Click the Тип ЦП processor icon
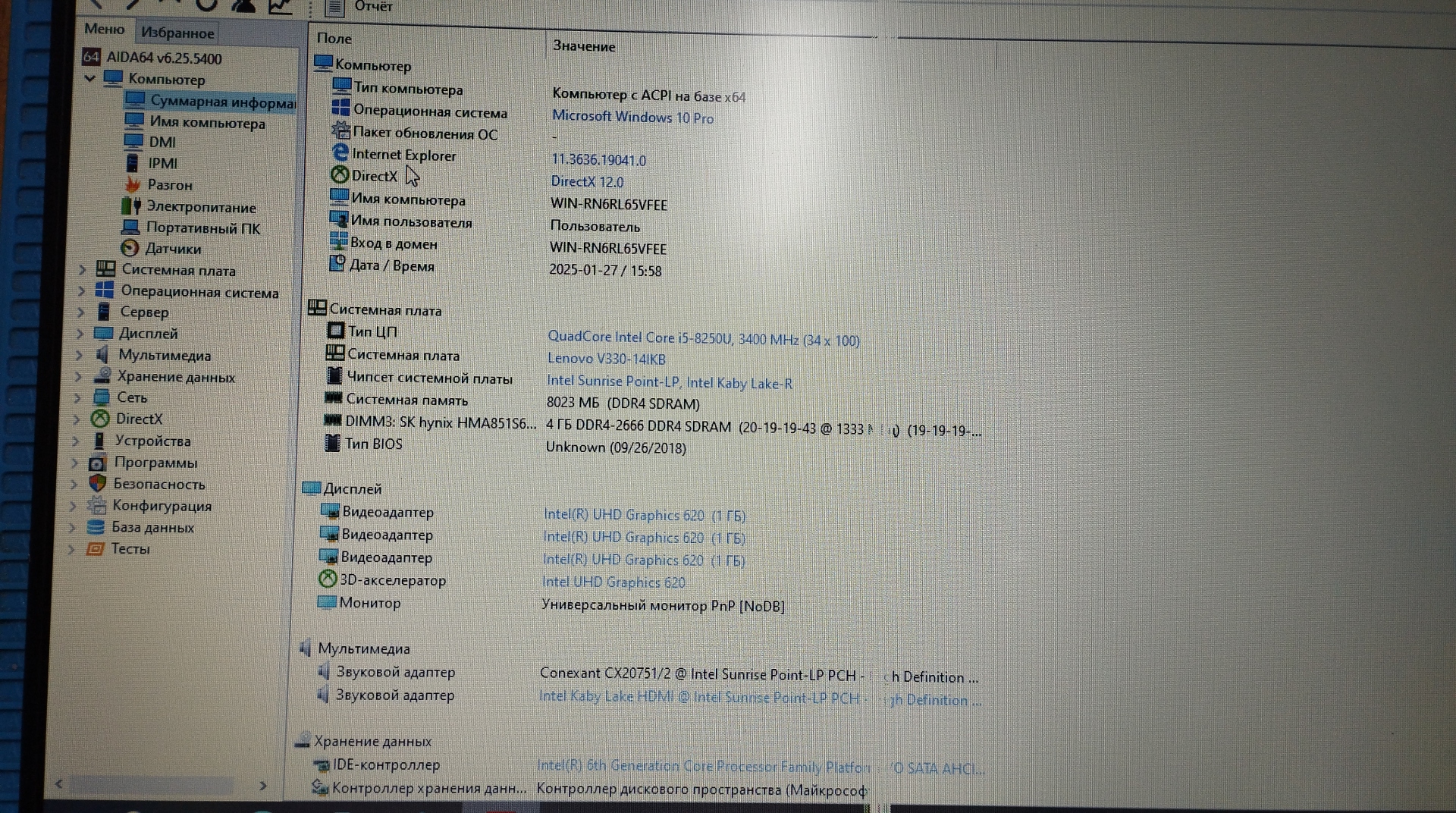1456x813 pixels. click(x=335, y=331)
